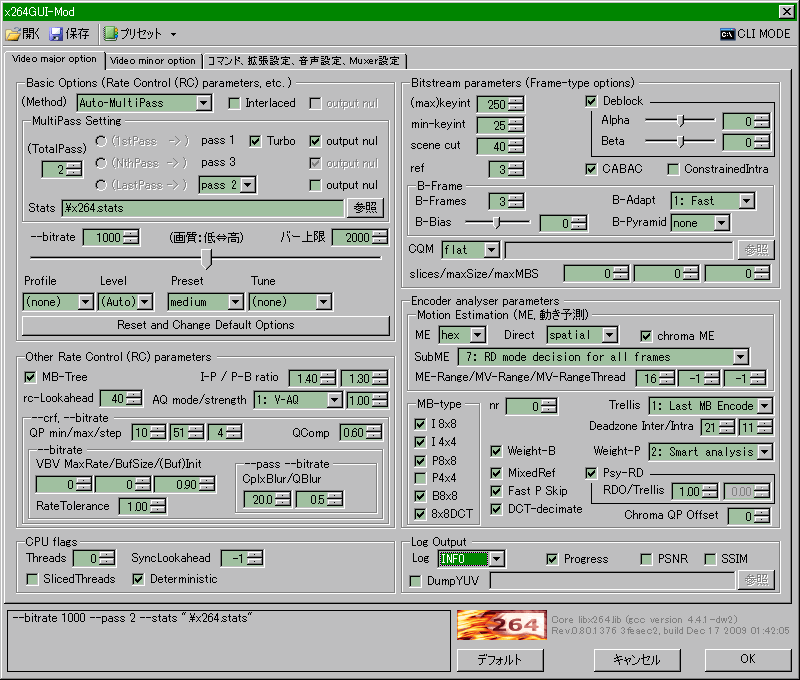The height and width of the screenshot is (680, 800).
Task: Toggle the Deblock checkbox
Action: tap(591, 102)
